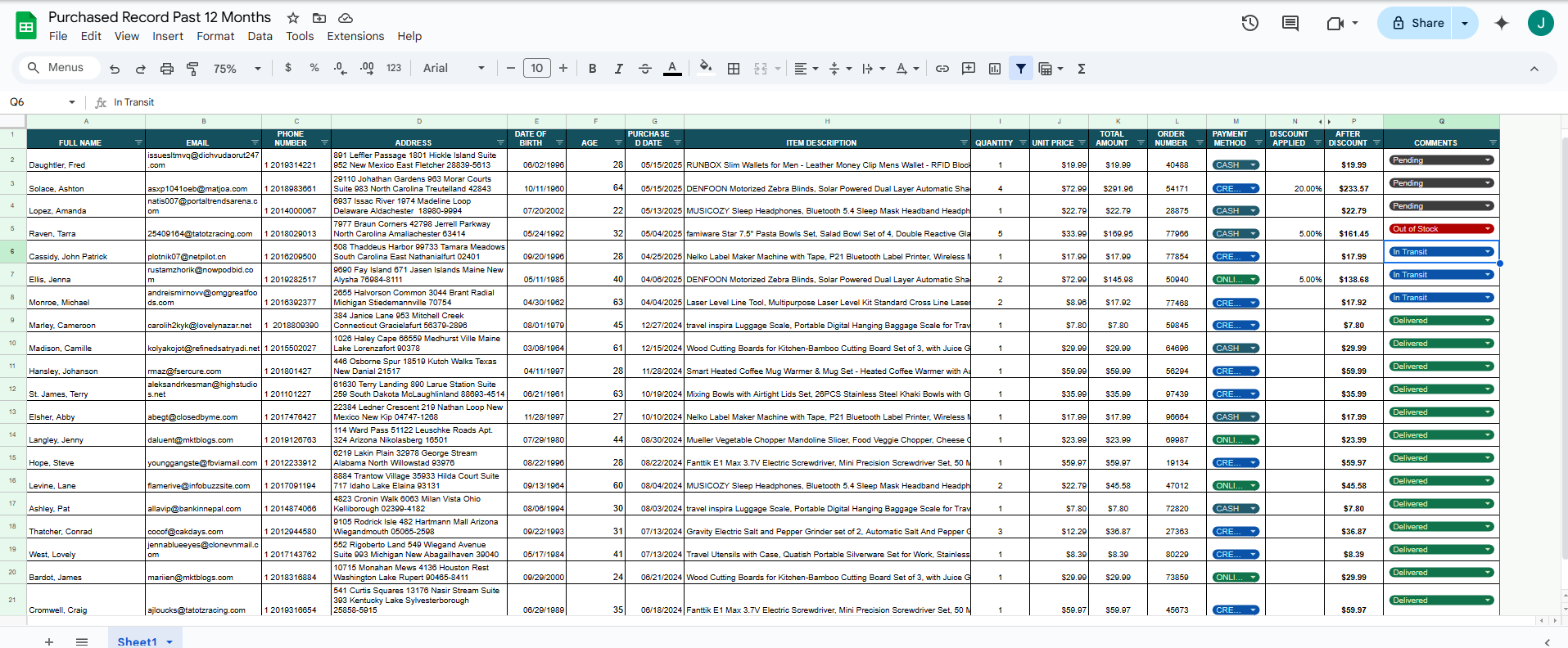Open the Help menu
This screenshot has width=1568, height=648.
click(x=409, y=36)
